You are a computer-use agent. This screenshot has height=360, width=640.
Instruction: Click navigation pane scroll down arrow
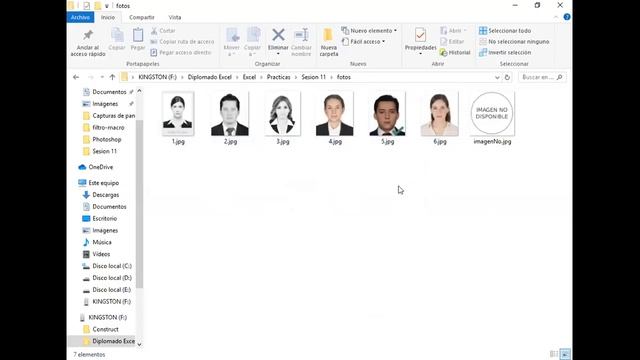(x=139, y=344)
